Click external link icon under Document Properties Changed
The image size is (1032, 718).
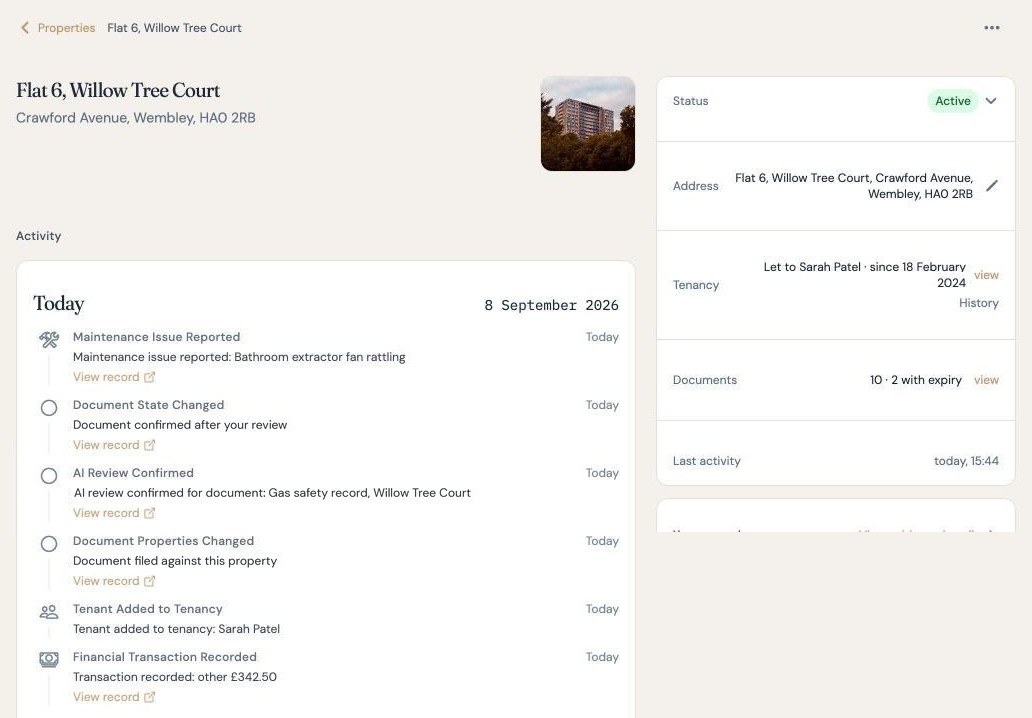pos(149,581)
